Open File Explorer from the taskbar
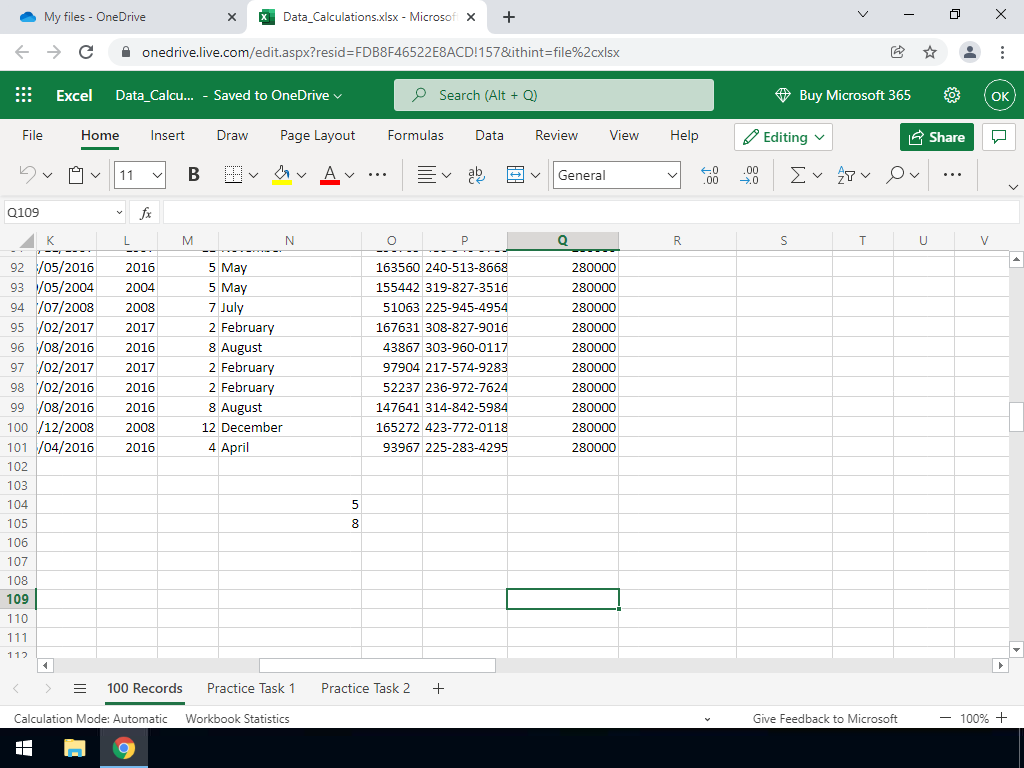This screenshot has width=1024, height=768. coord(74,748)
